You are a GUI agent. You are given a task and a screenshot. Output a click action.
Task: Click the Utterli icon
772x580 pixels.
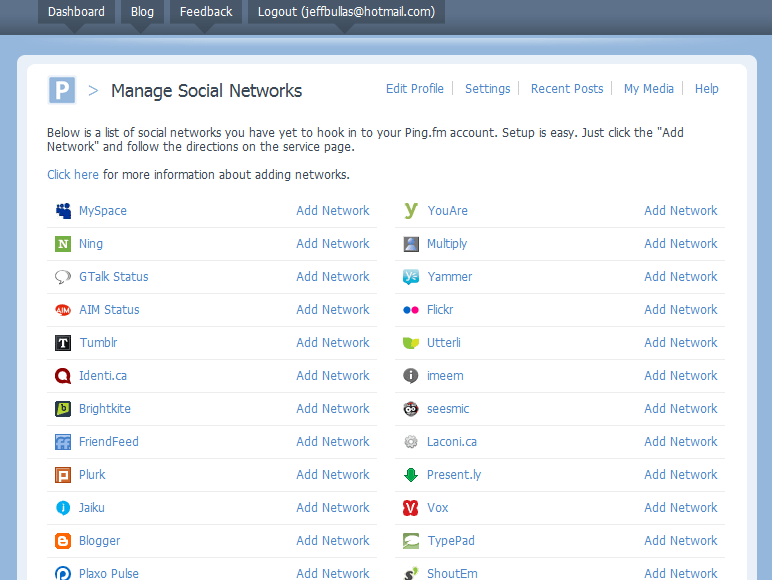(411, 343)
